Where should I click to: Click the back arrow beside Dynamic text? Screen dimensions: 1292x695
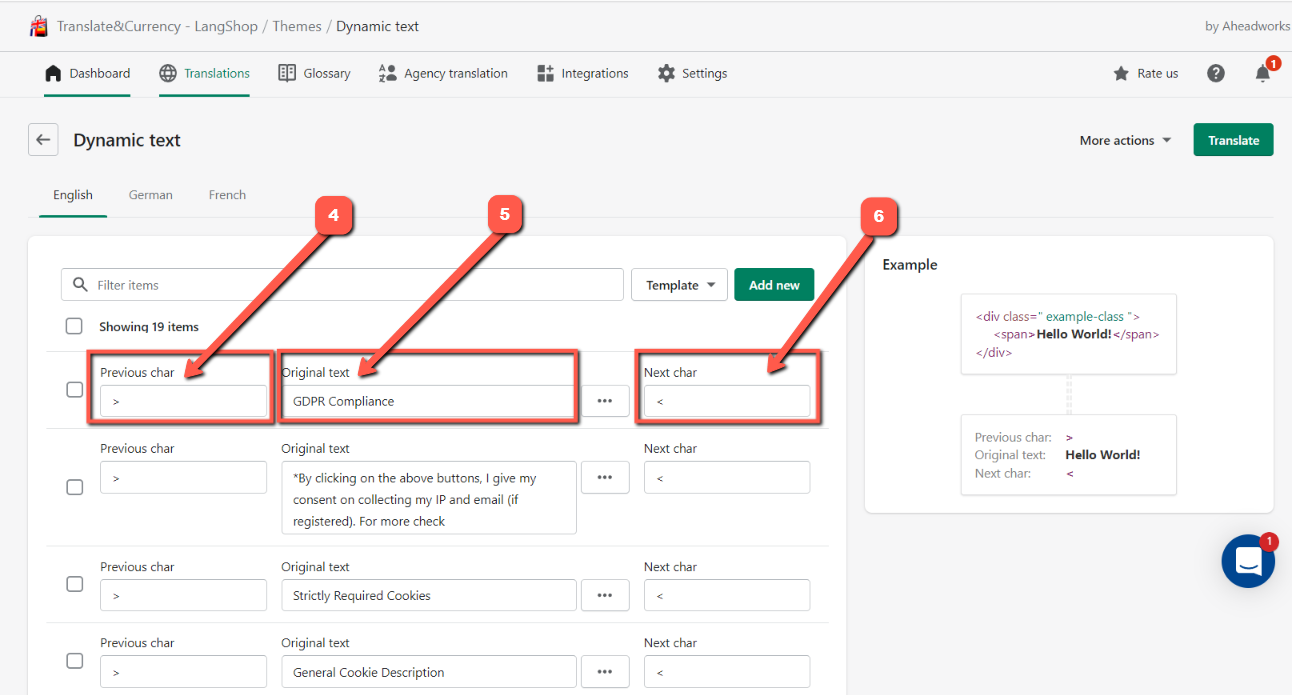(x=42, y=140)
